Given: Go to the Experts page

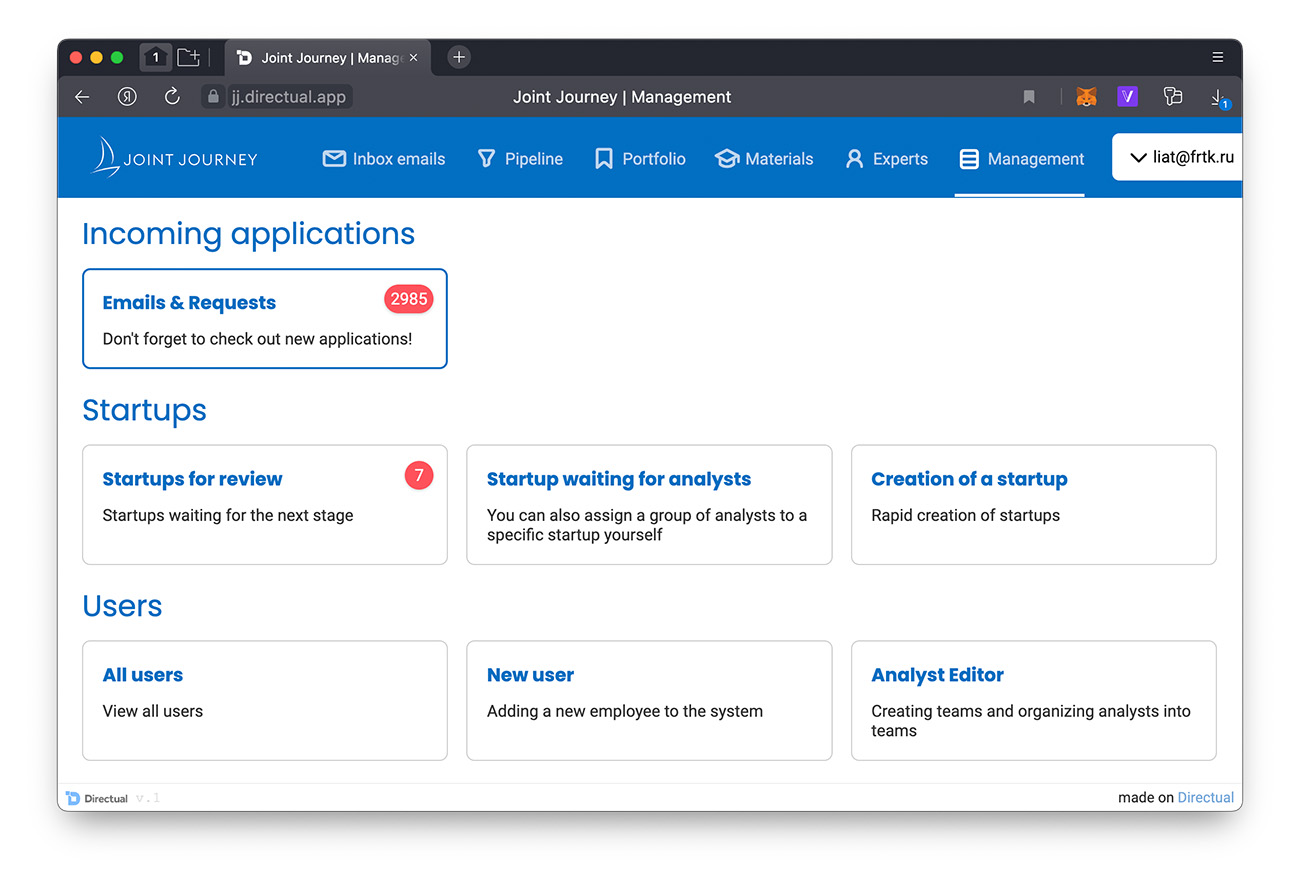Looking at the screenshot, I should click(x=886, y=159).
